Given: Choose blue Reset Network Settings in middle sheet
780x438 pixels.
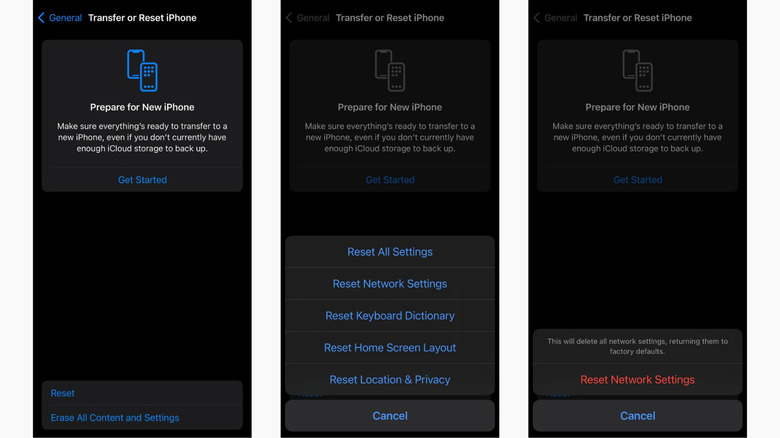Looking at the screenshot, I should click(x=390, y=284).
